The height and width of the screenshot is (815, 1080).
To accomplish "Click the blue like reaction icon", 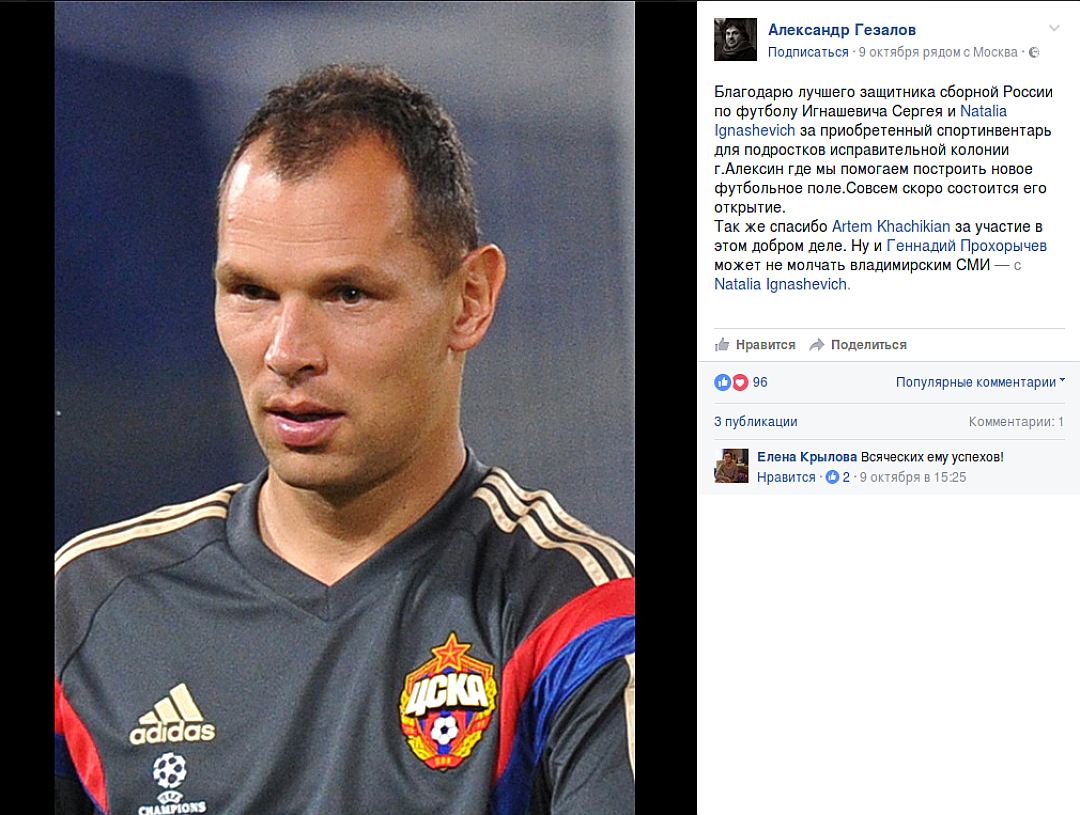I will pyautogui.click(x=722, y=382).
